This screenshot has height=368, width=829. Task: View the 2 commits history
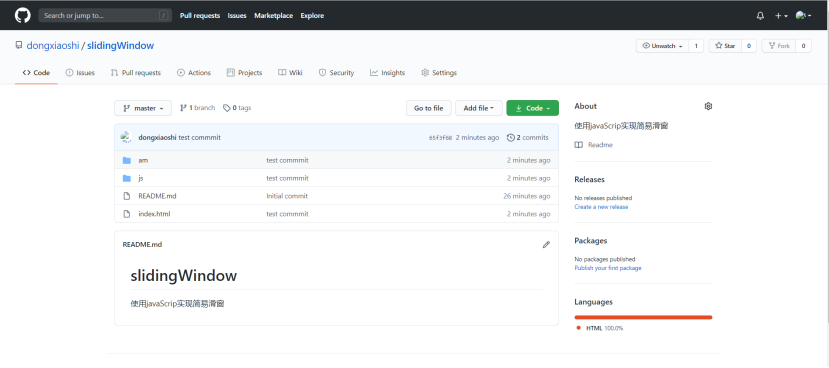(528, 137)
